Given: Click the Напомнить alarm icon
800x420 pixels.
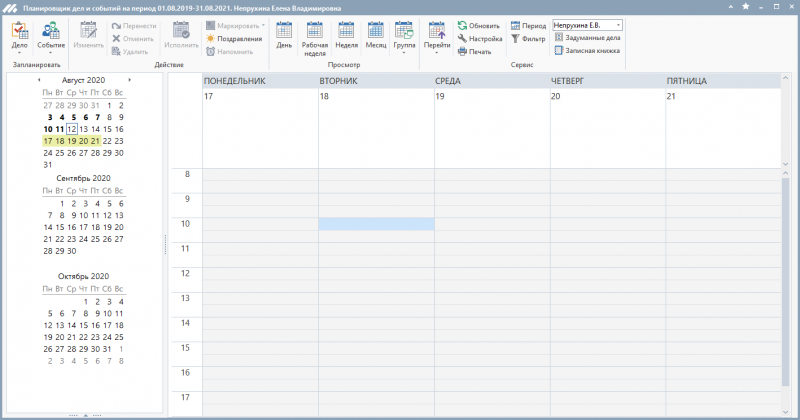Looking at the screenshot, I should [x=210, y=52].
